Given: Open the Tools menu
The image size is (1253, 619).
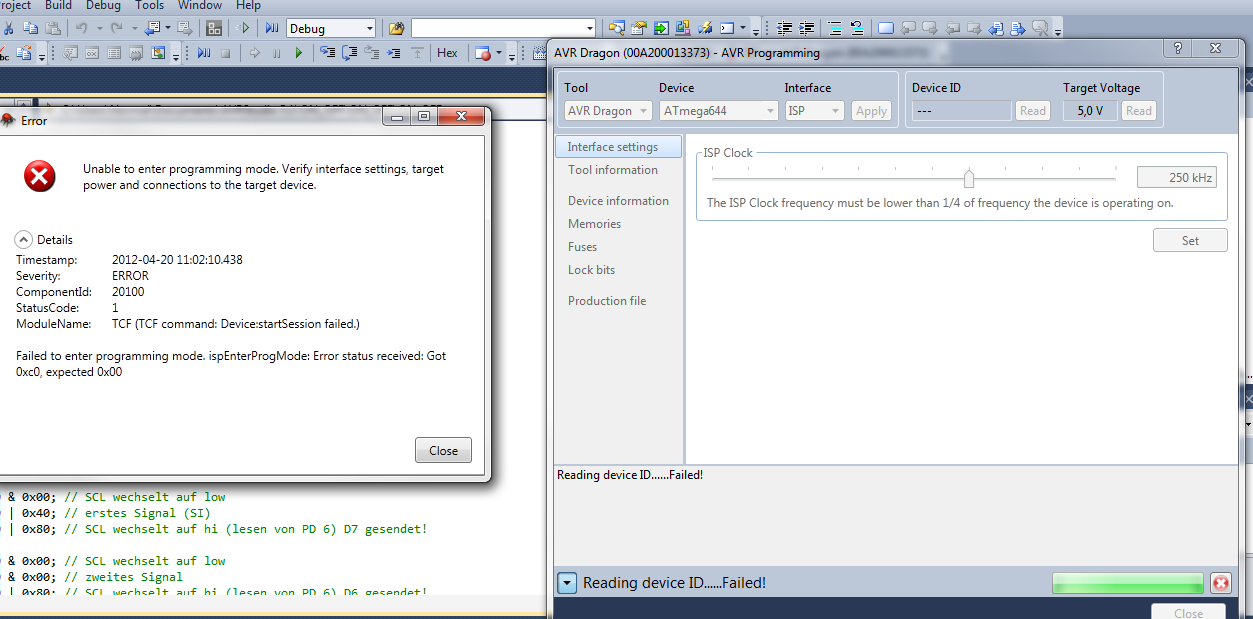Looking at the screenshot, I should click(x=150, y=6).
